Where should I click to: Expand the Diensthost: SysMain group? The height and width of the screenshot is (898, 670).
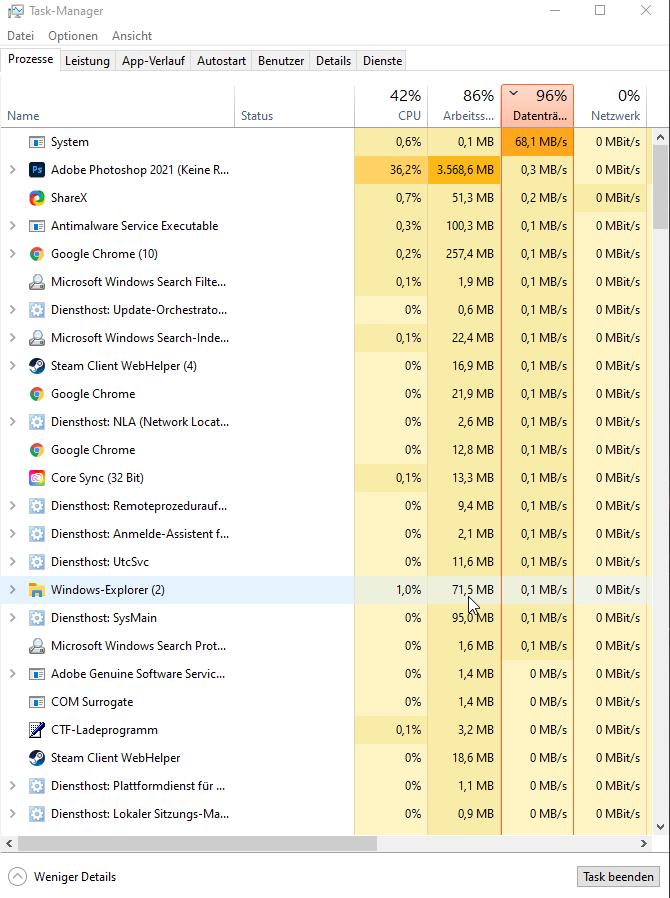click(x=13, y=618)
